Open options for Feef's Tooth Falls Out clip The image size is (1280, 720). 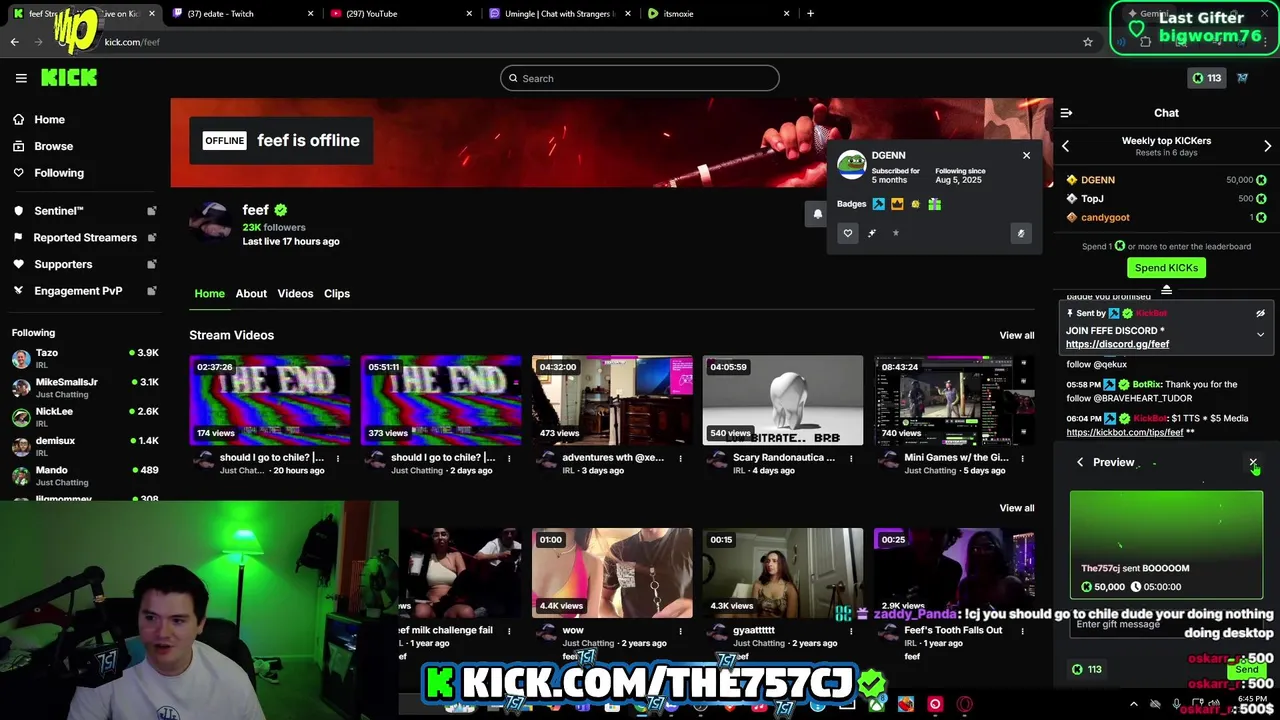(1022, 631)
